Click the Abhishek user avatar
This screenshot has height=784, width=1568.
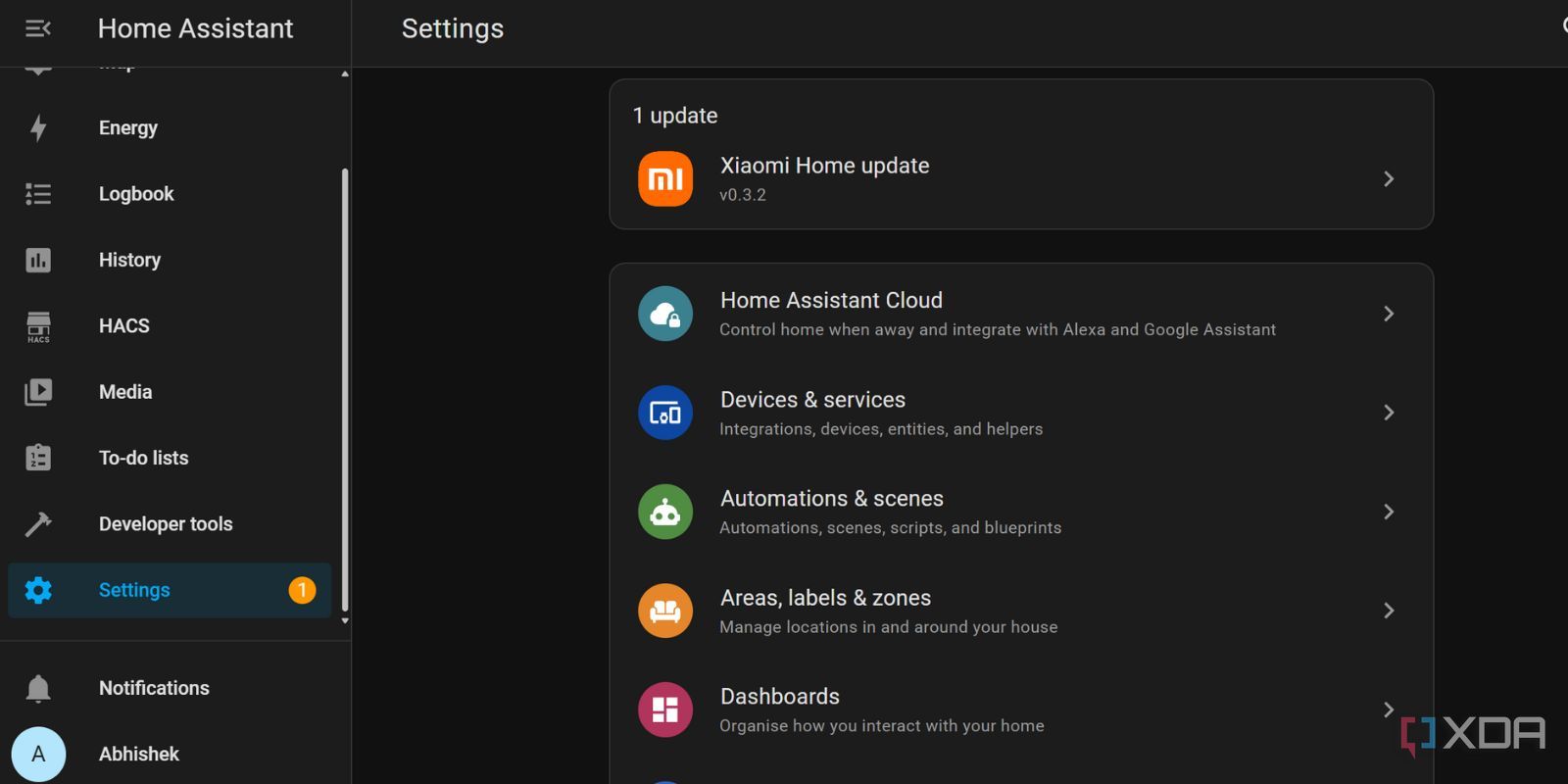[38, 754]
